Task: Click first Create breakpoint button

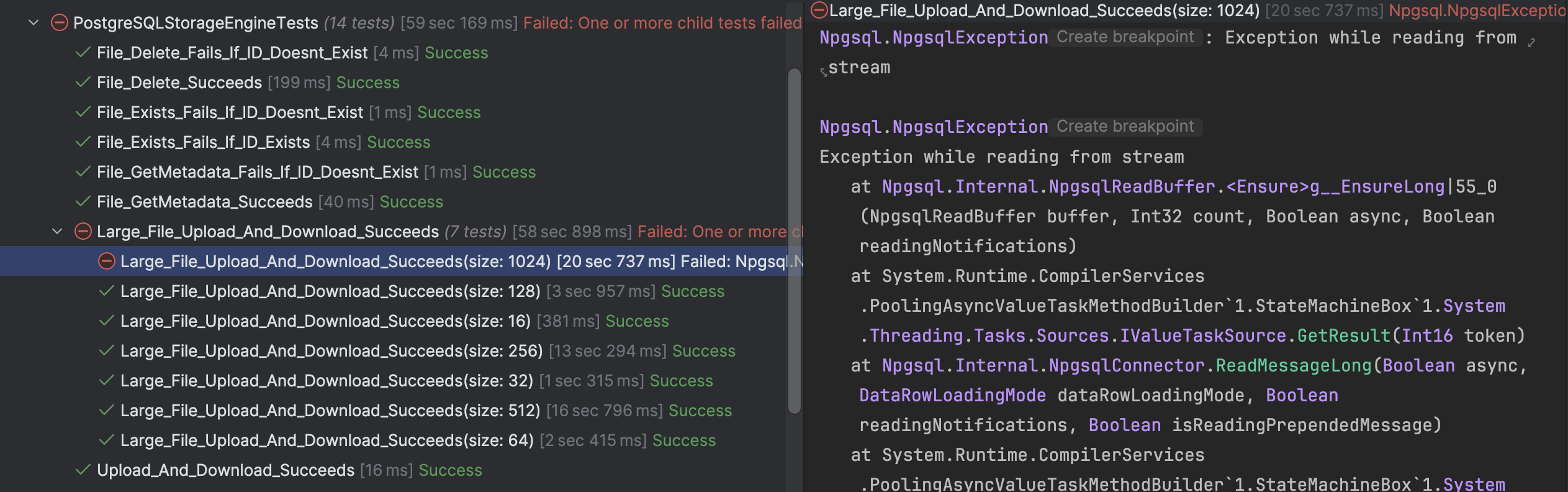Action: pyautogui.click(x=1125, y=37)
